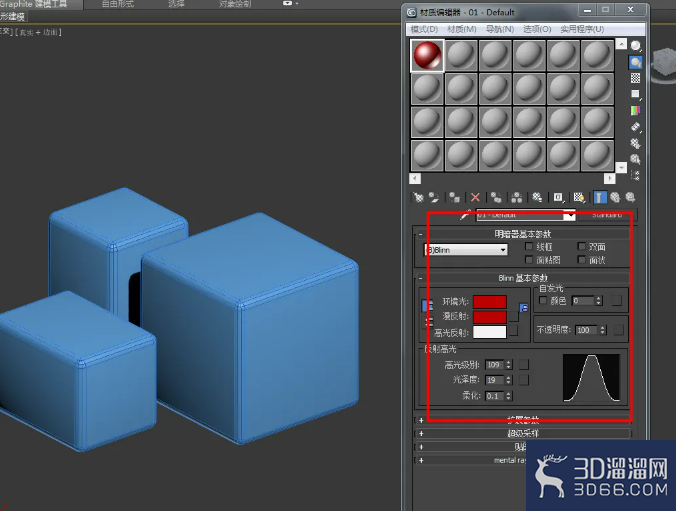Click the 高光级别 map button
This screenshot has height=511, width=676.
click(524, 365)
